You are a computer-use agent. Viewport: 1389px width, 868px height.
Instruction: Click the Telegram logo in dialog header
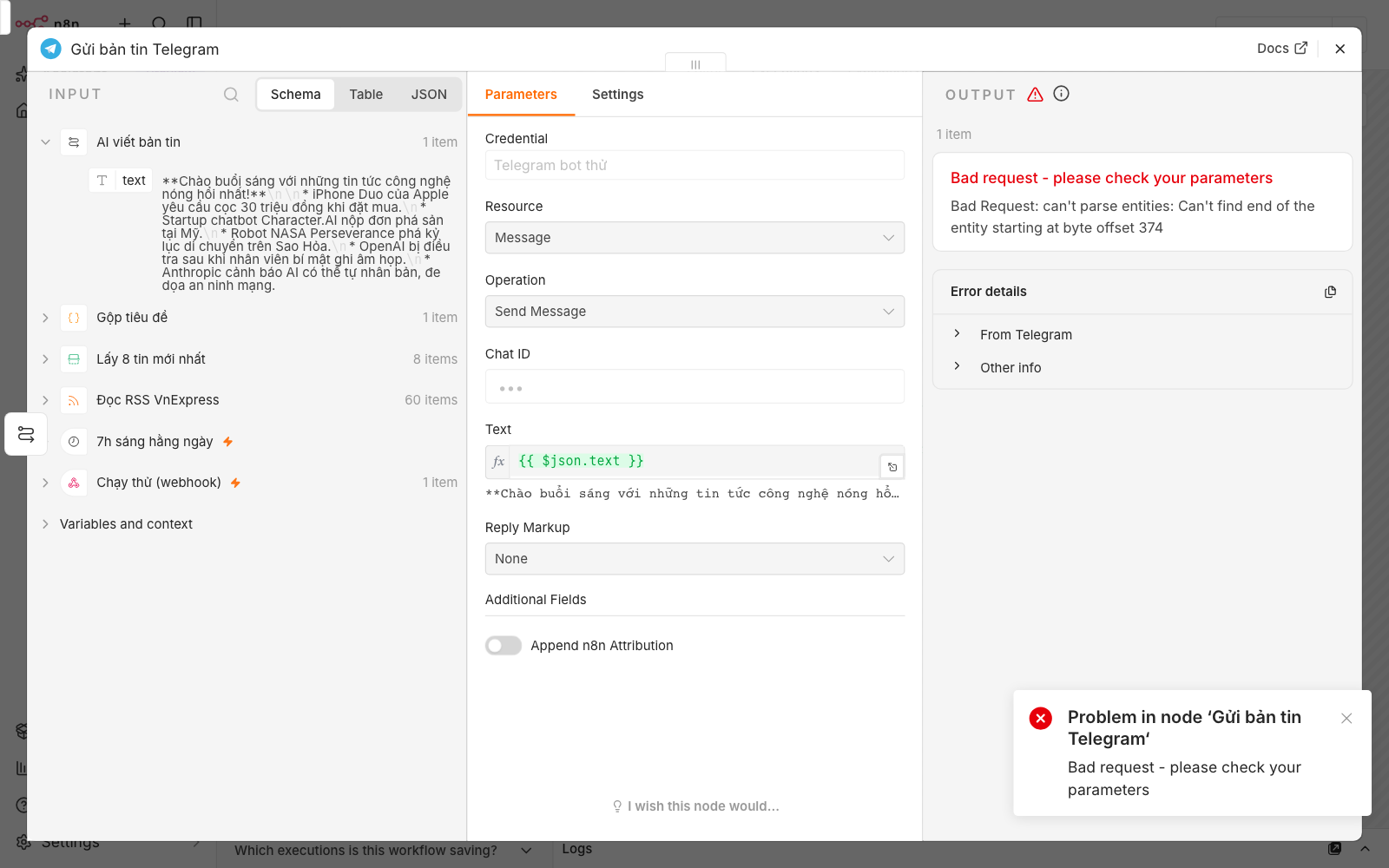(51, 49)
